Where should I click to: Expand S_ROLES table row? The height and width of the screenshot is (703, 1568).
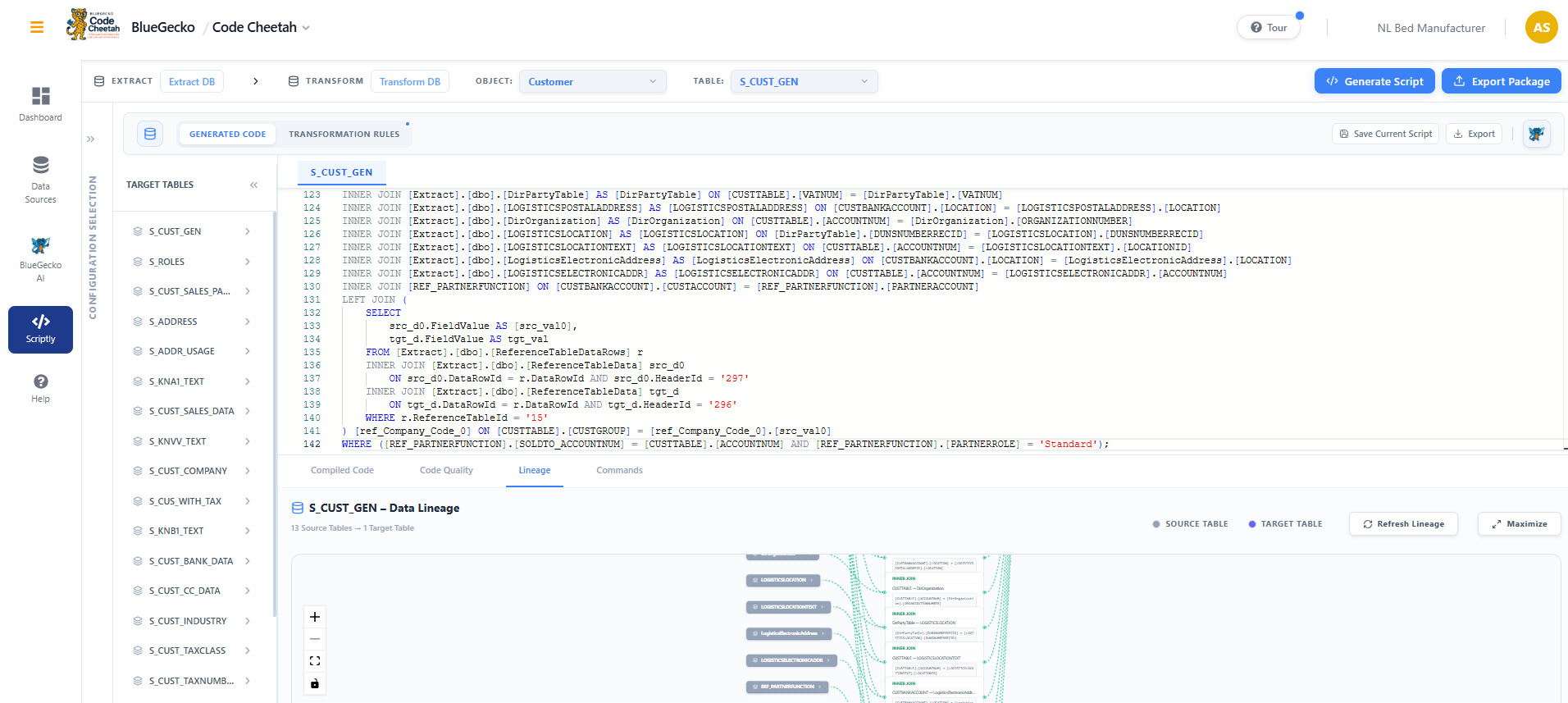pyautogui.click(x=248, y=262)
